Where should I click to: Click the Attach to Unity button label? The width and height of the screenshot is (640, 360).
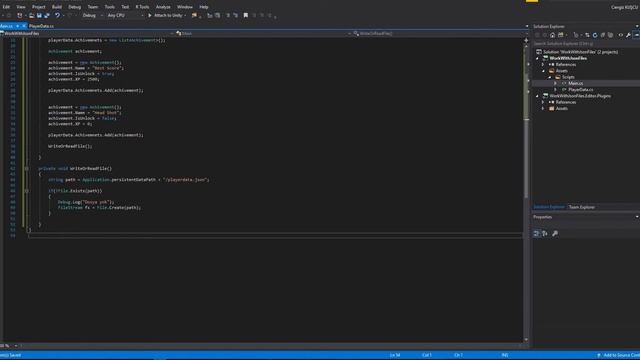(x=168, y=16)
